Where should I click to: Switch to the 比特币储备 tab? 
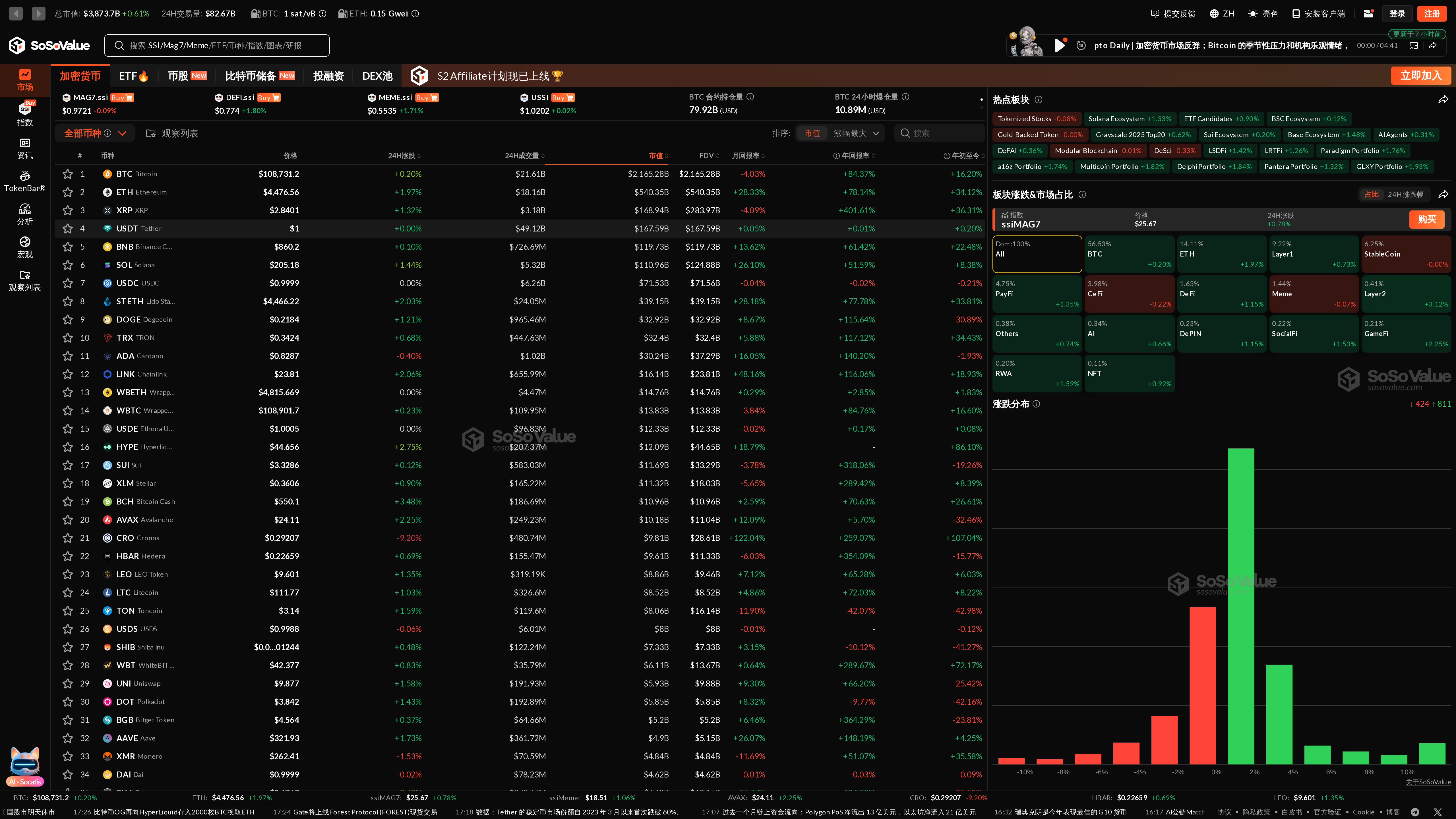tap(260, 76)
